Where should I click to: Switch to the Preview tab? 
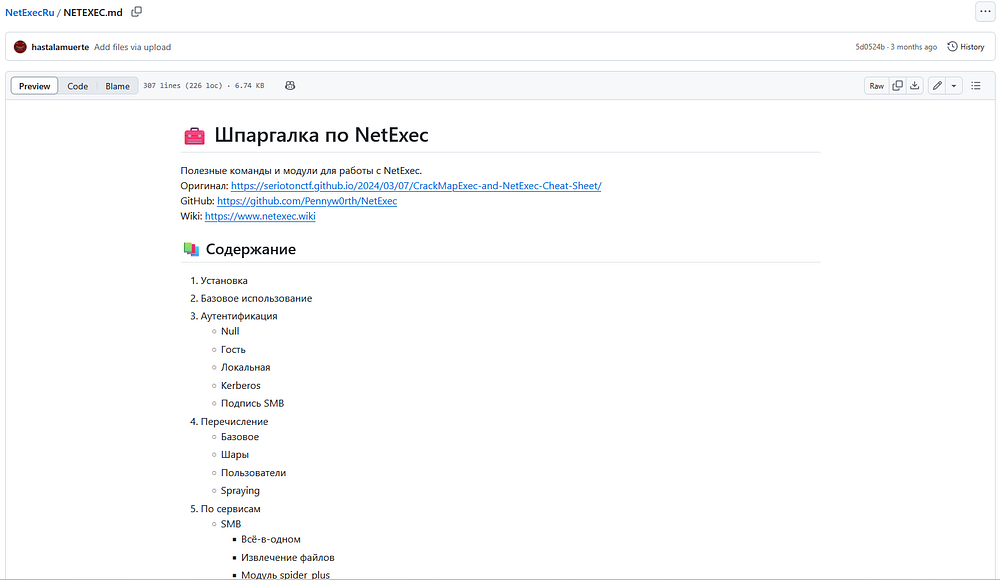coord(34,86)
